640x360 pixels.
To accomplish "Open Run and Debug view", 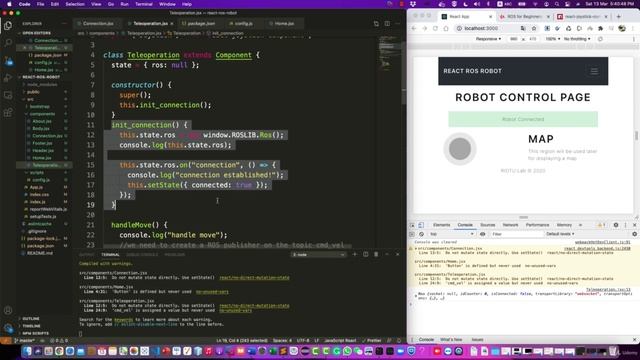I will tap(8, 78).
